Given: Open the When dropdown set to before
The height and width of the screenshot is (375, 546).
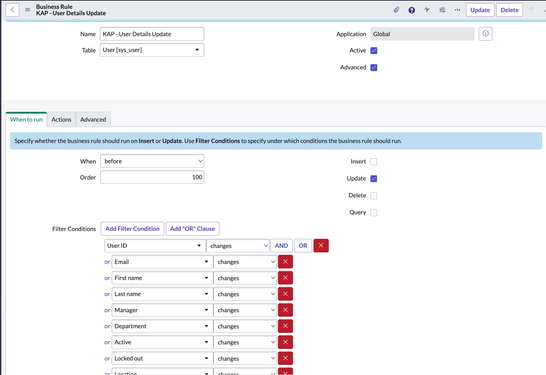Looking at the screenshot, I should point(152,161).
